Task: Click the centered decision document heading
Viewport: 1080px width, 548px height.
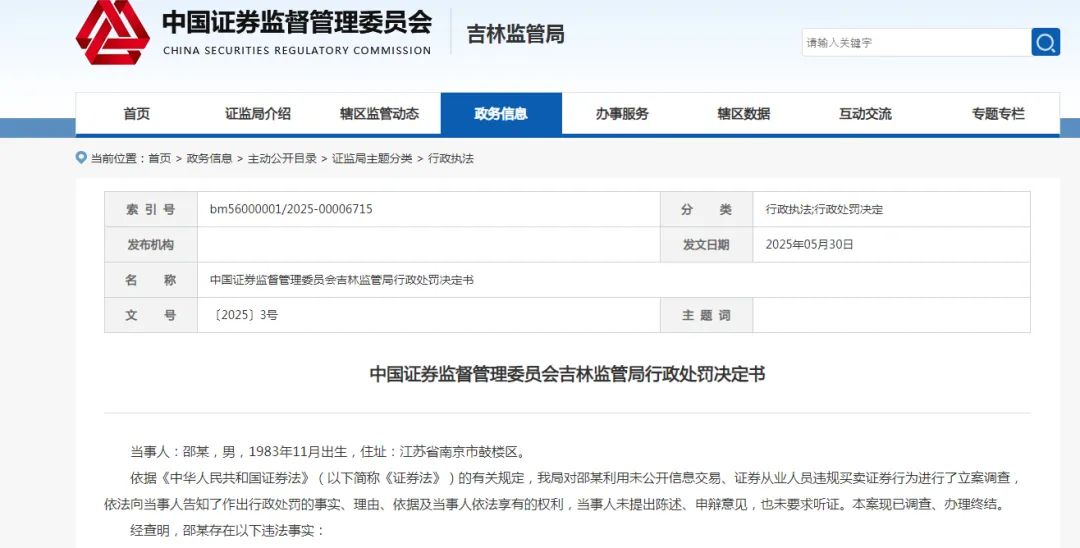Action: point(568,374)
